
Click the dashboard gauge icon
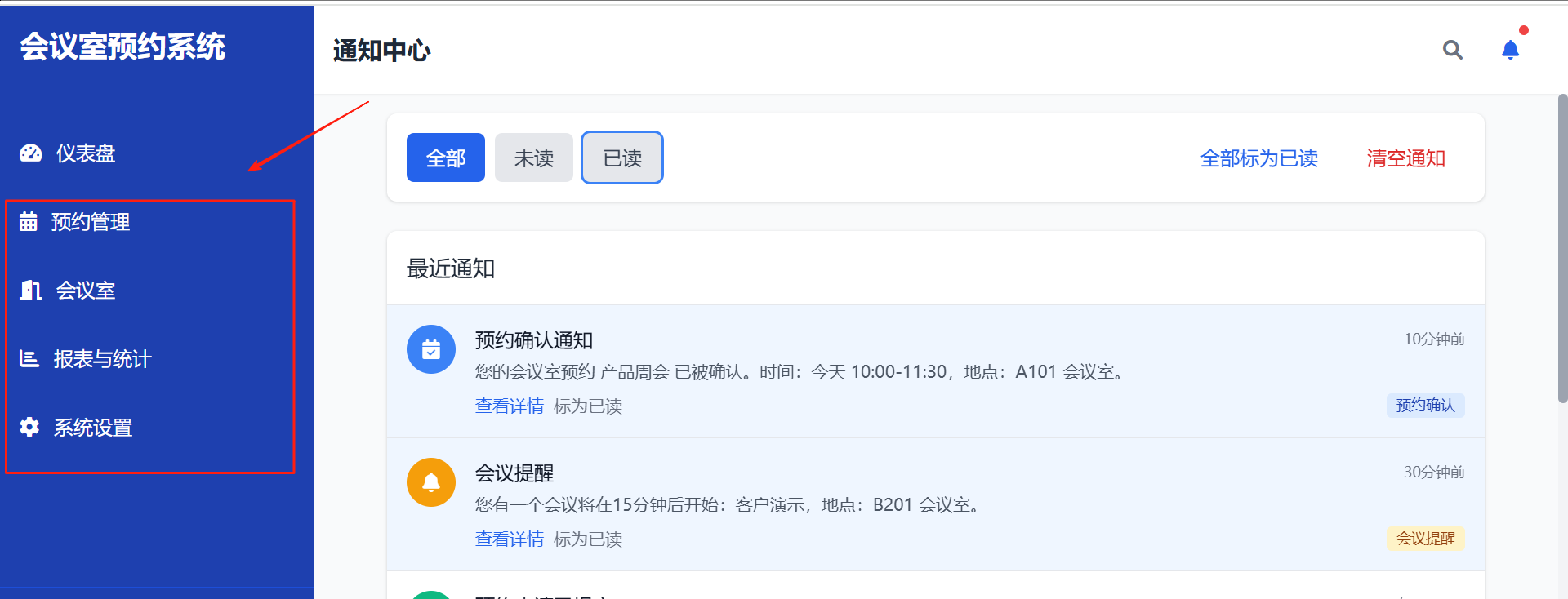pyautogui.click(x=31, y=153)
